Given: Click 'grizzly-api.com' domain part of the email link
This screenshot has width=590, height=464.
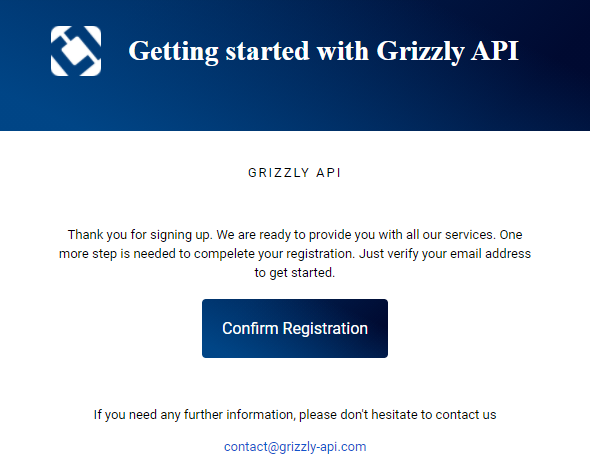Looking at the screenshot, I should (322, 447).
